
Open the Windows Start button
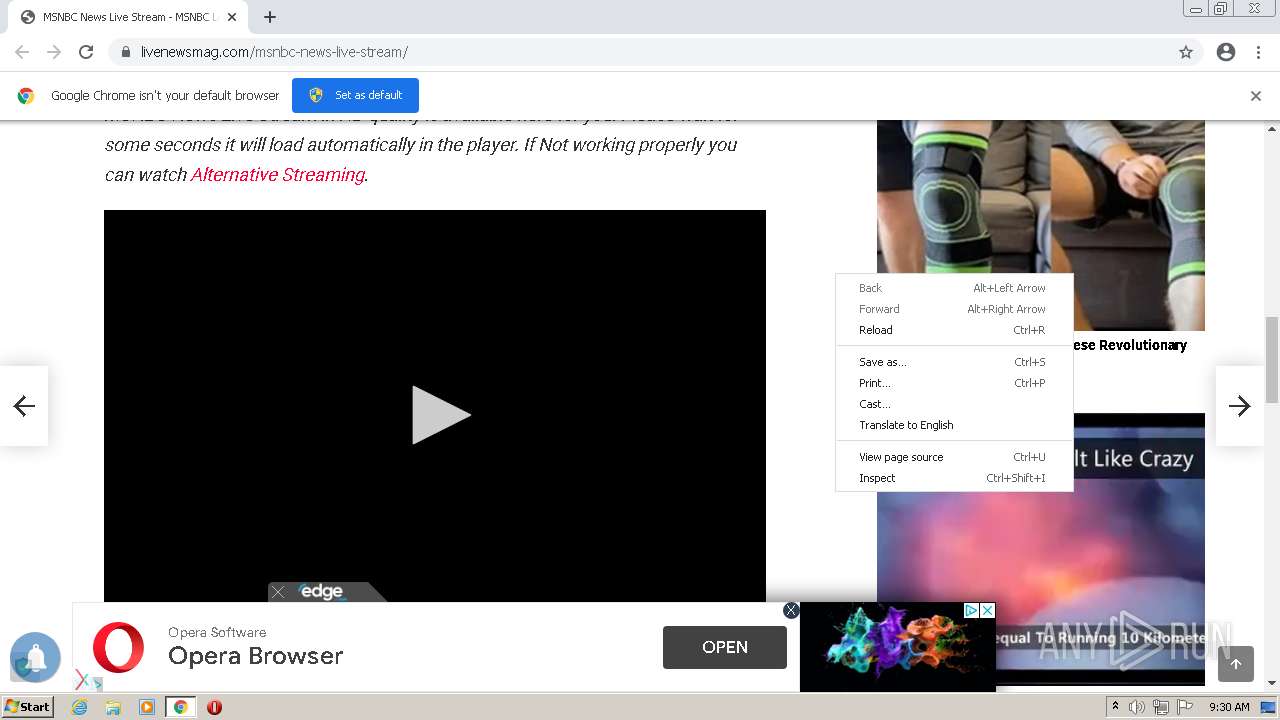click(28, 707)
